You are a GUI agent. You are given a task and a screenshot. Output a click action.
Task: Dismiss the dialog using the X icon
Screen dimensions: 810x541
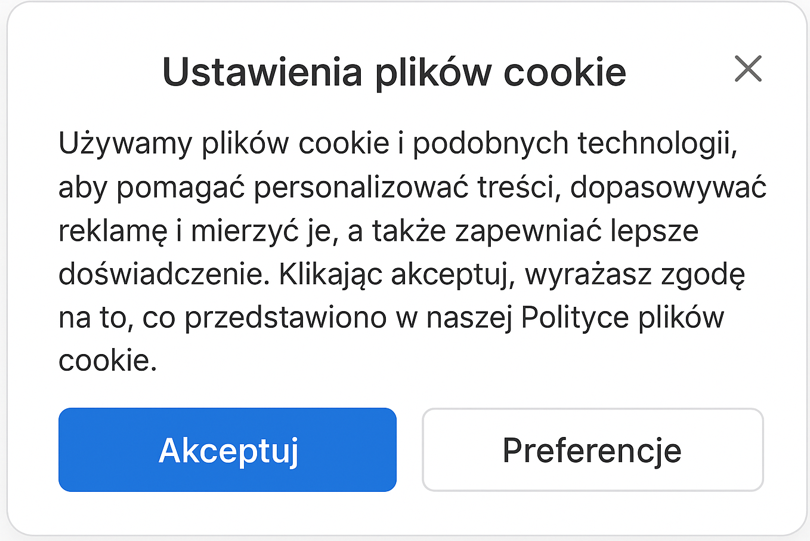(748, 69)
